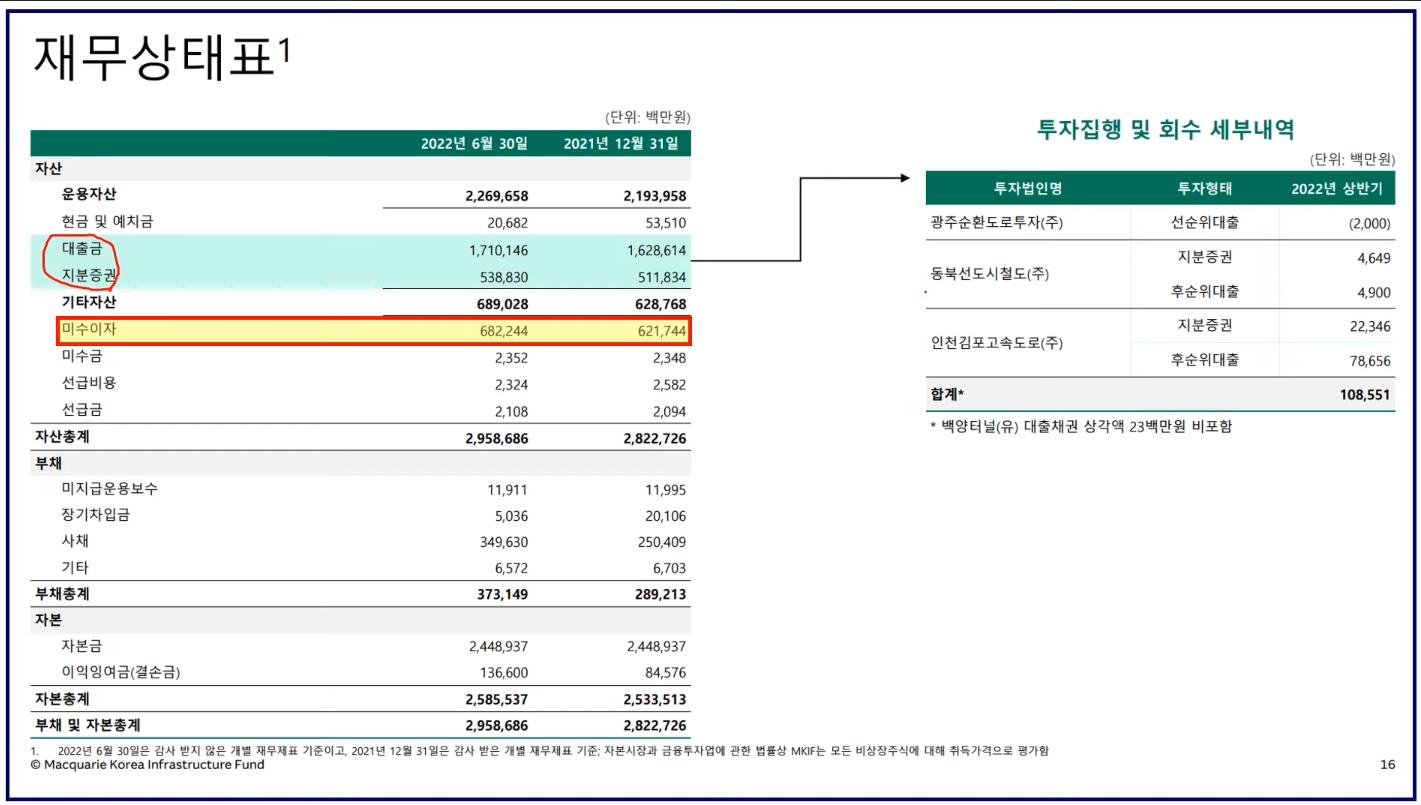Select the value 11,911
The height and width of the screenshot is (805, 1421).
pos(507,490)
